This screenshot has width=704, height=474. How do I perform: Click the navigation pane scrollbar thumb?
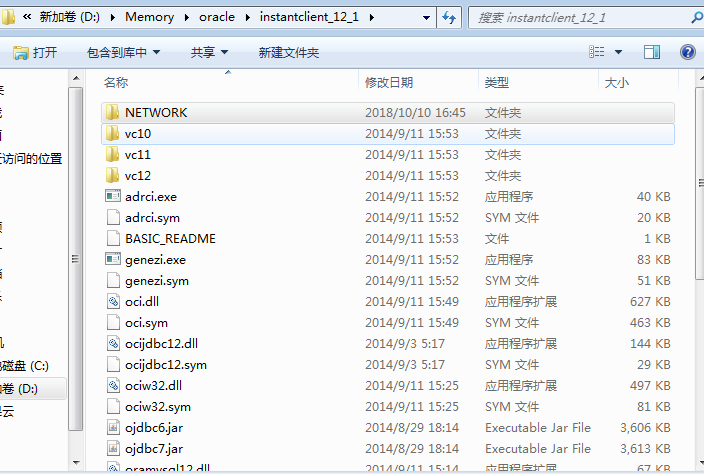[x=75, y=259]
